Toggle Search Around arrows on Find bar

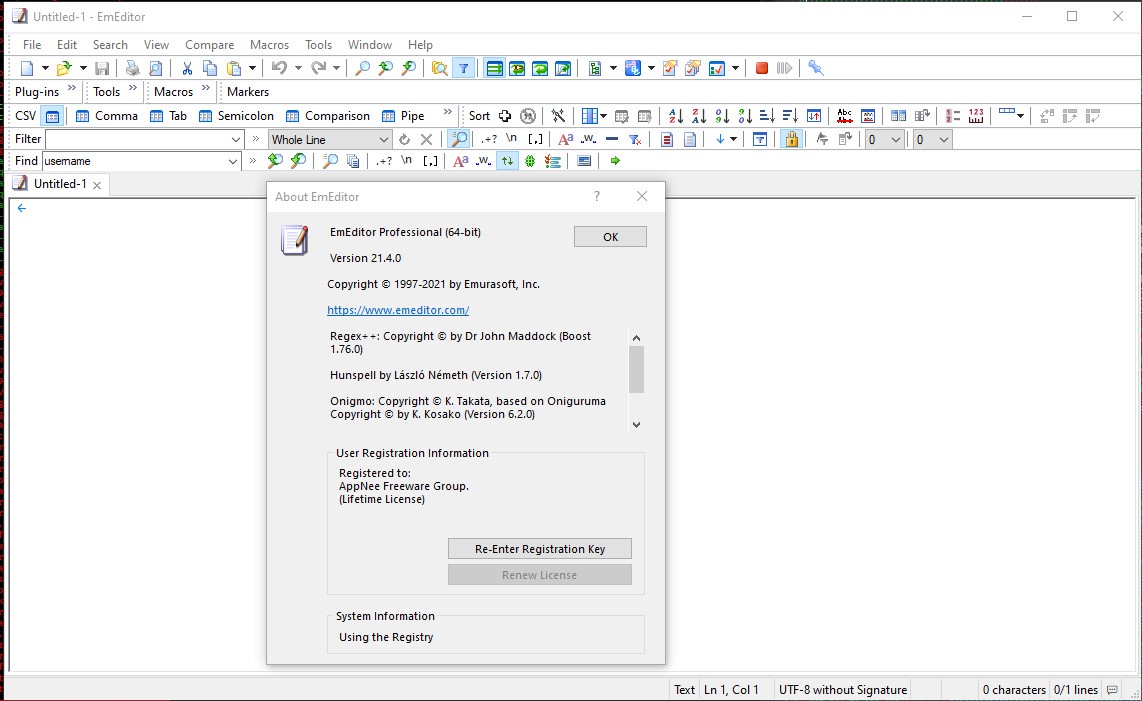508,161
